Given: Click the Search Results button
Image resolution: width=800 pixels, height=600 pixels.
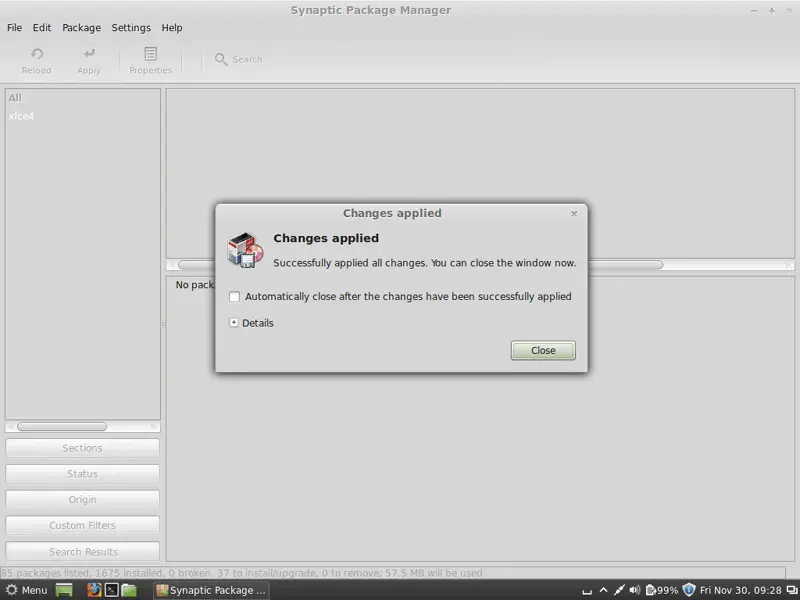Looking at the screenshot, I should (82, 552).
